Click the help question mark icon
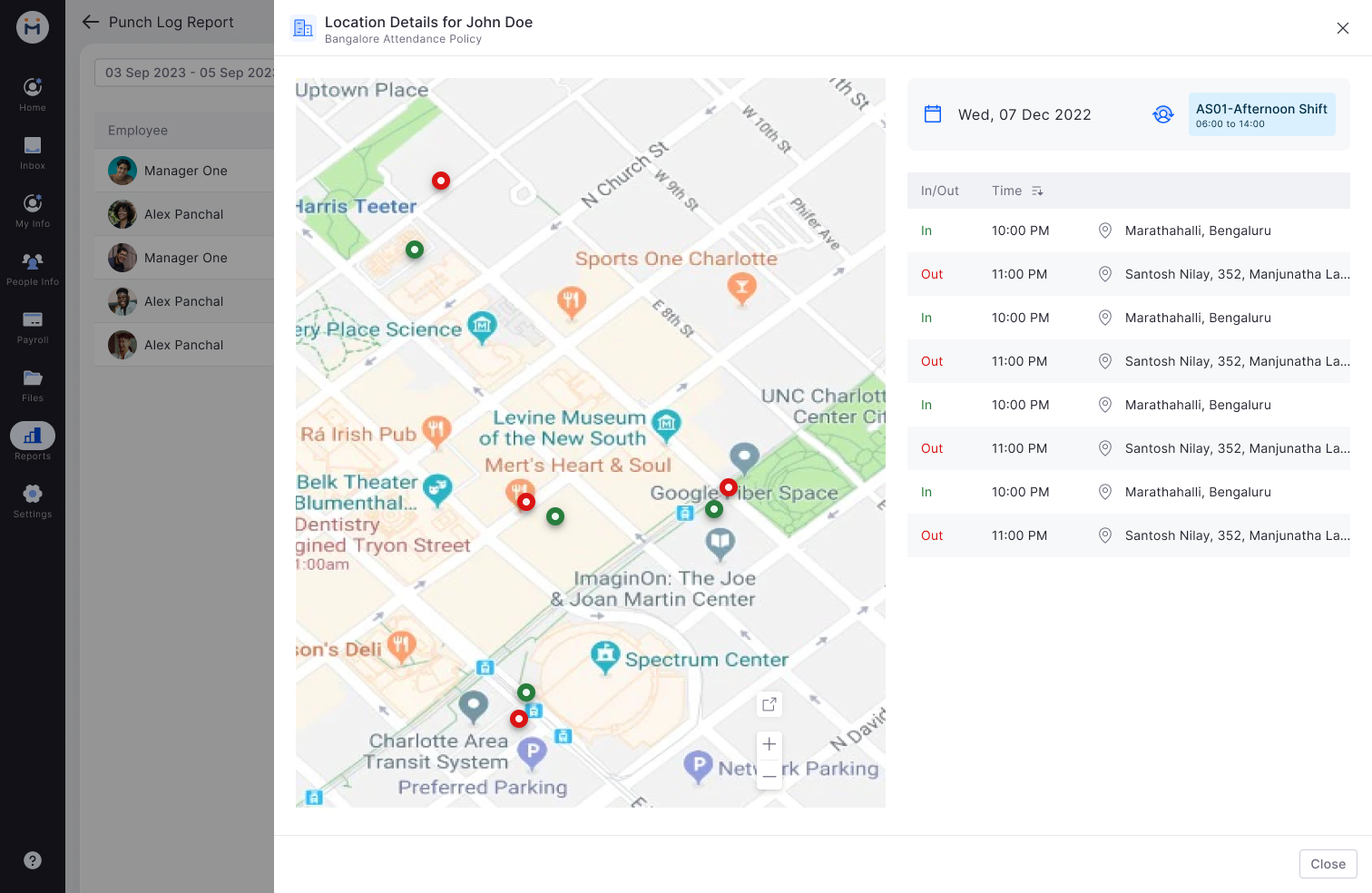Image resolution: width=1372 pixels, height=893 pixels. click(33, 860)
